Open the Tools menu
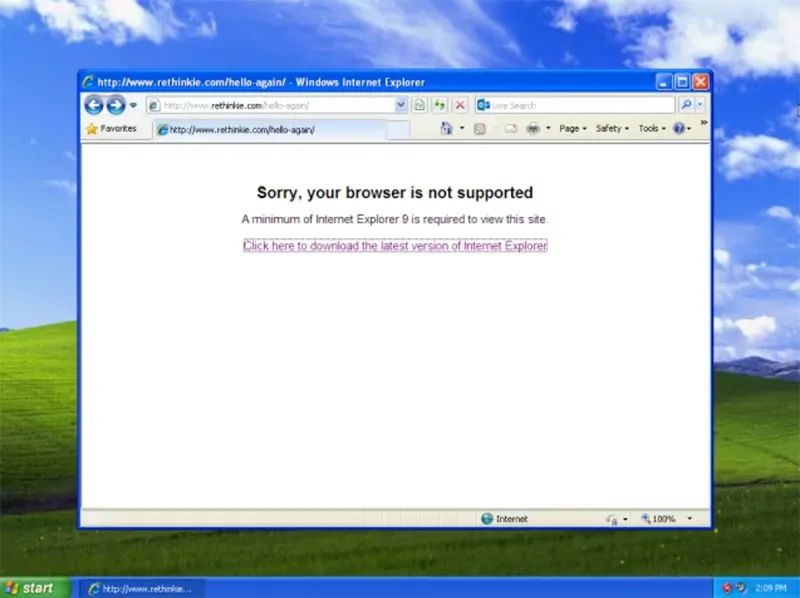The height and width of the screenshot is (598, 800). pos(650,128)
